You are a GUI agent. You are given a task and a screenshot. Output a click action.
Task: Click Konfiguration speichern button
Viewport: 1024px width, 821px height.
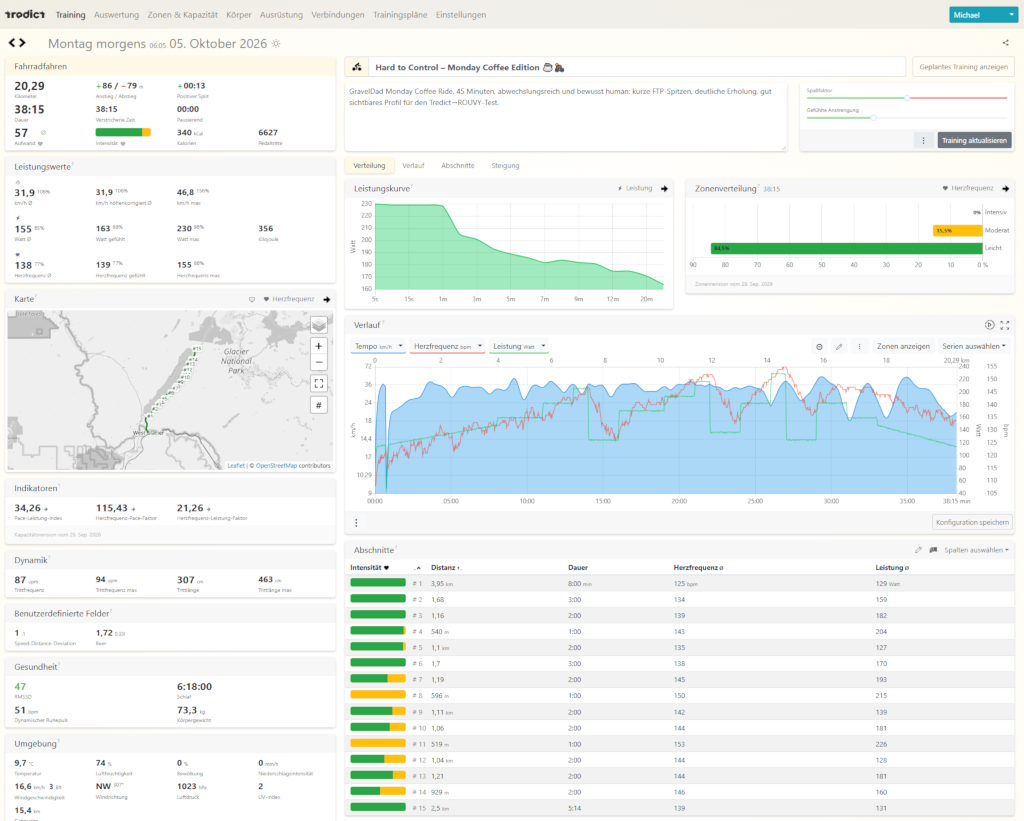coord(972,522)
